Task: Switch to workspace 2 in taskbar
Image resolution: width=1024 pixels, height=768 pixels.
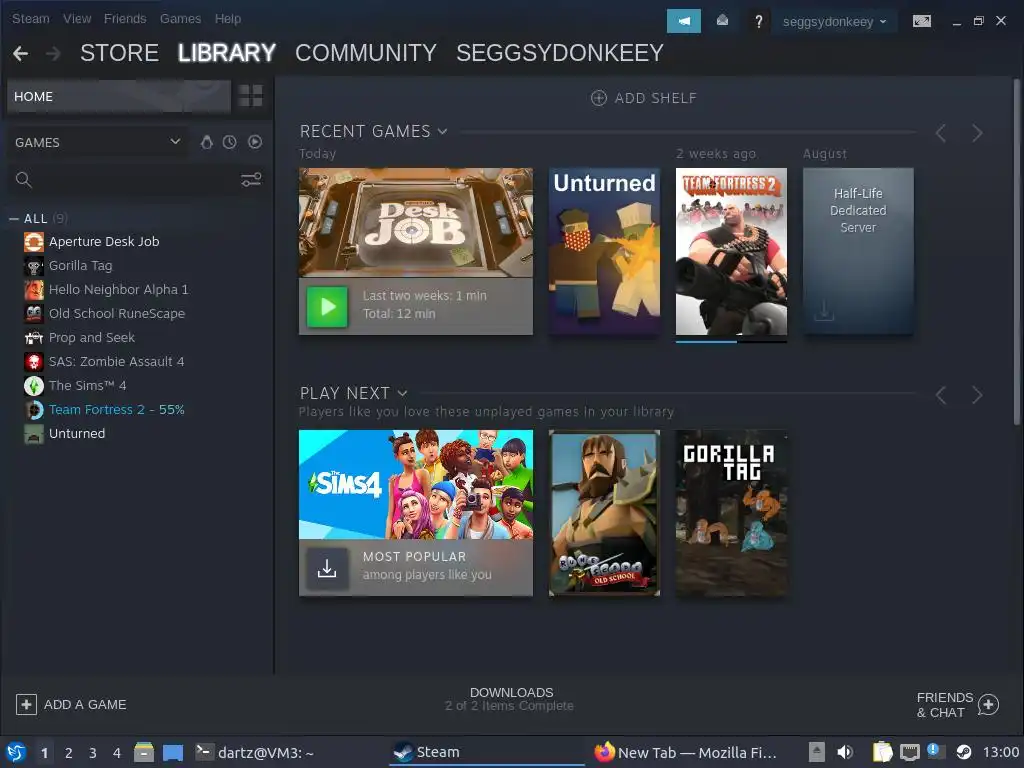Action: [x=69, y=753]
